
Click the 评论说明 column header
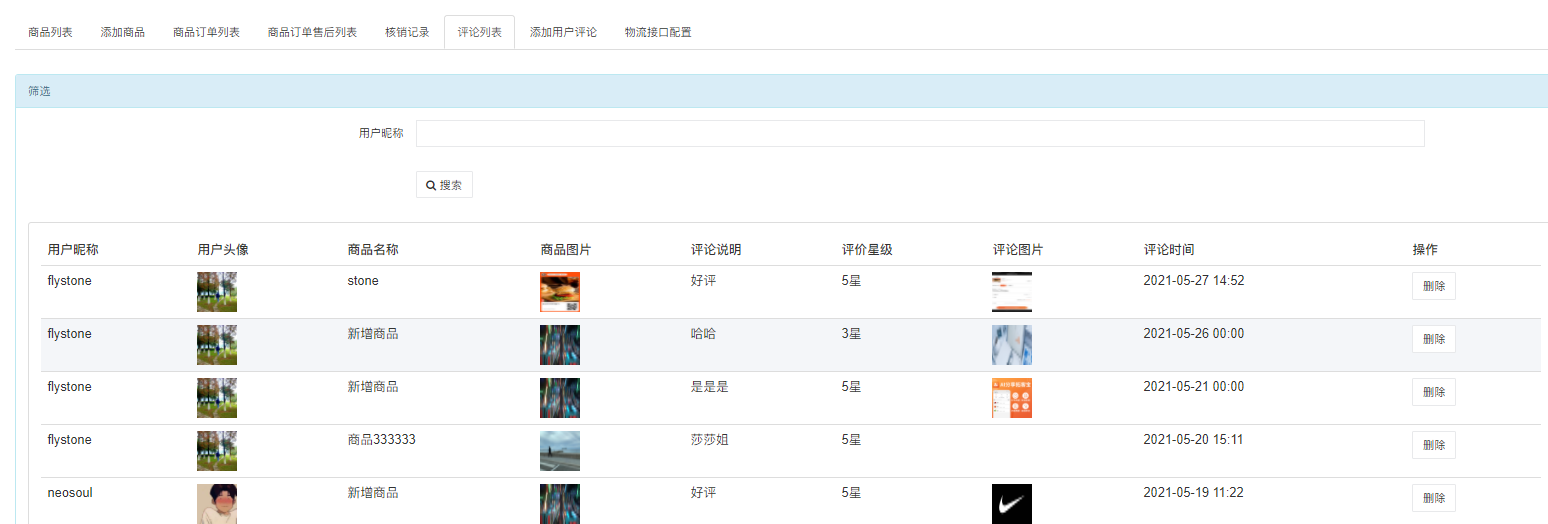(716, 250)
